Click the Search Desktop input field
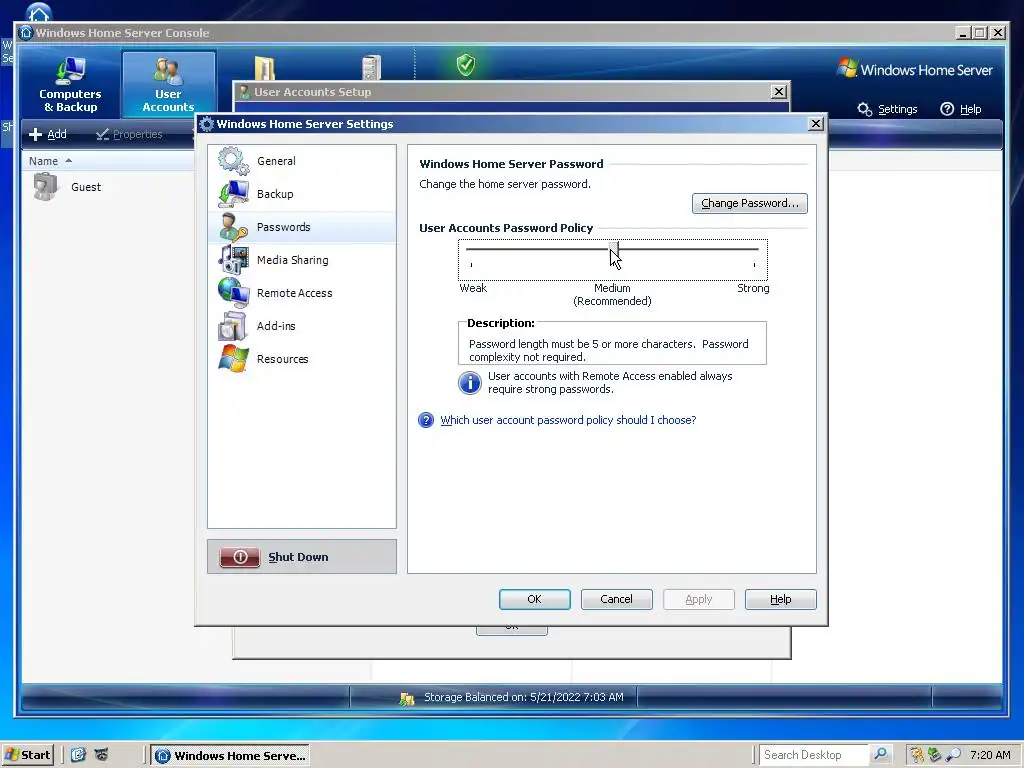 (814, 755)
